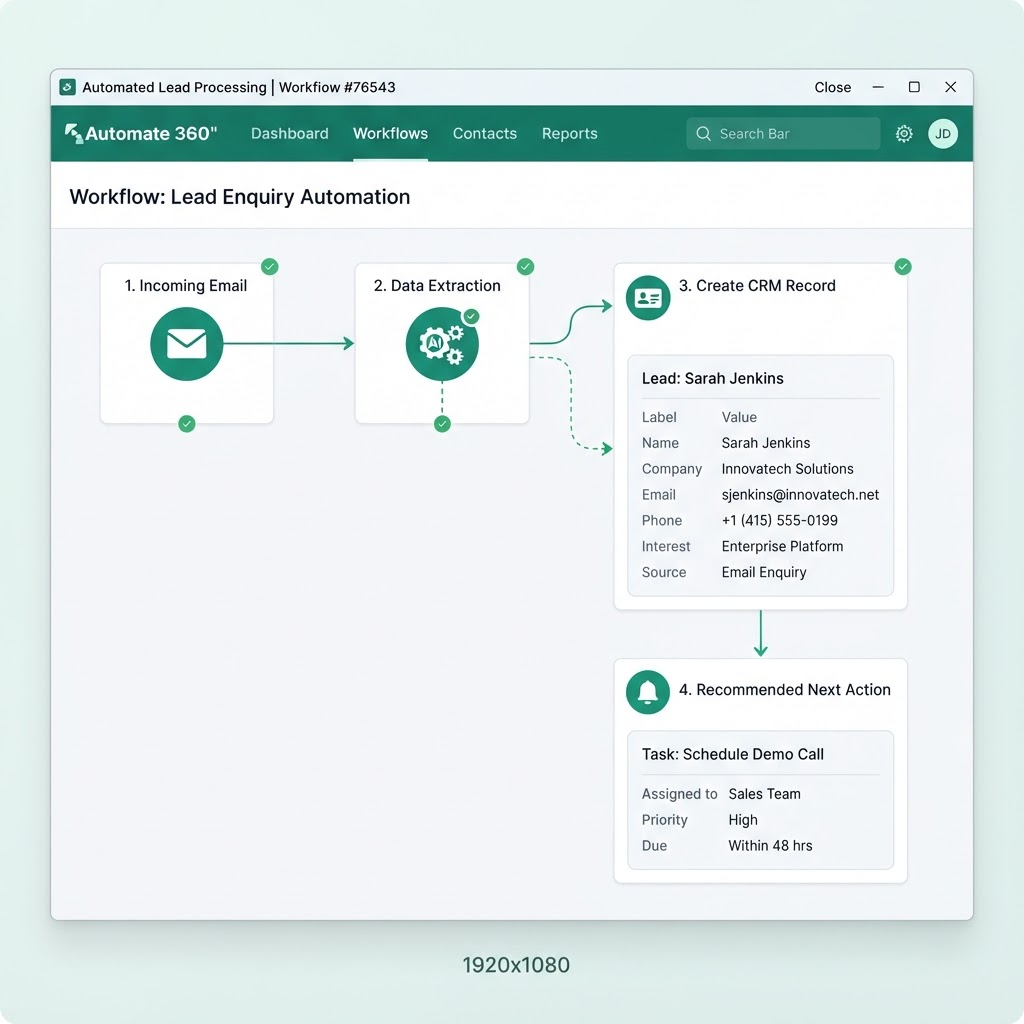This screenshot has width=1024, height=1024.
Task: Minimize the window
Action: [878, 87]
